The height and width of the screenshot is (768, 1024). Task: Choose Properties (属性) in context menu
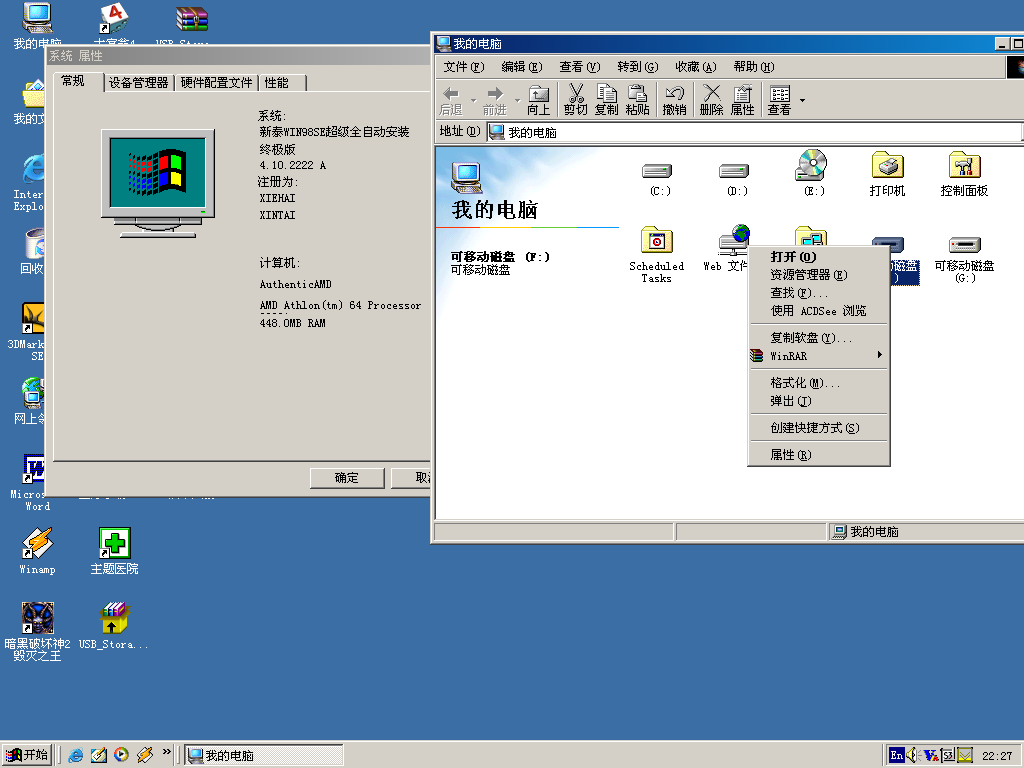(818, 455)
